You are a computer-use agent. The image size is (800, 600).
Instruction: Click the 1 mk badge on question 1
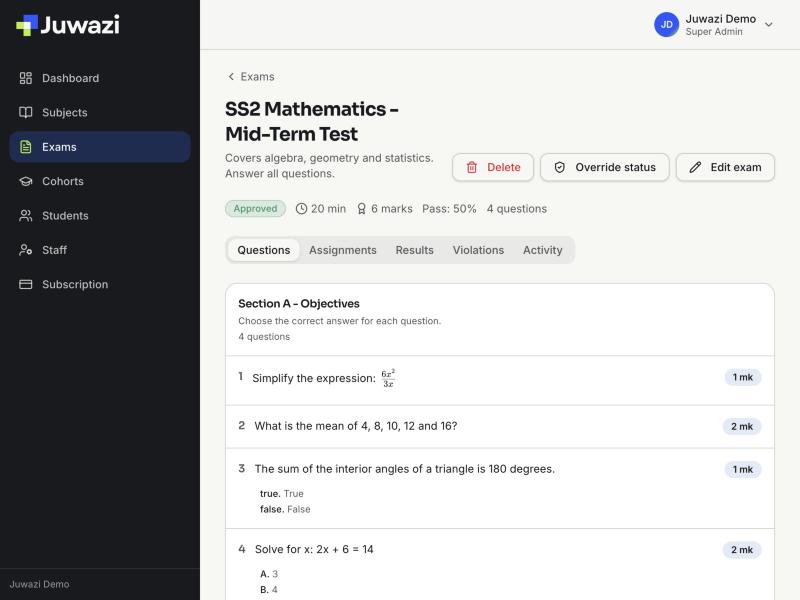point(743,377)
